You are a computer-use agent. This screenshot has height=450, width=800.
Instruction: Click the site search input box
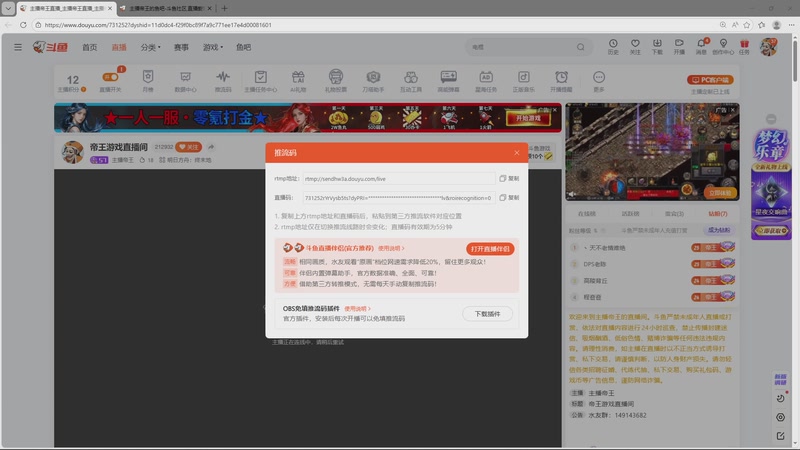[520, 47]
